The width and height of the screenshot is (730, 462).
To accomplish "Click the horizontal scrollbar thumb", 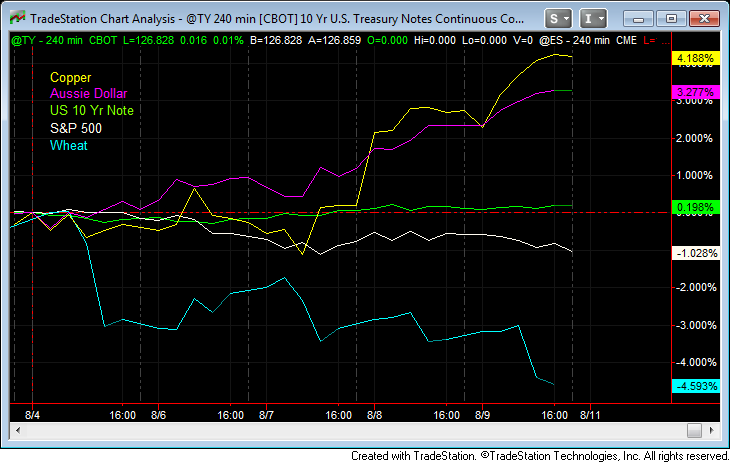I will [694, 430].
